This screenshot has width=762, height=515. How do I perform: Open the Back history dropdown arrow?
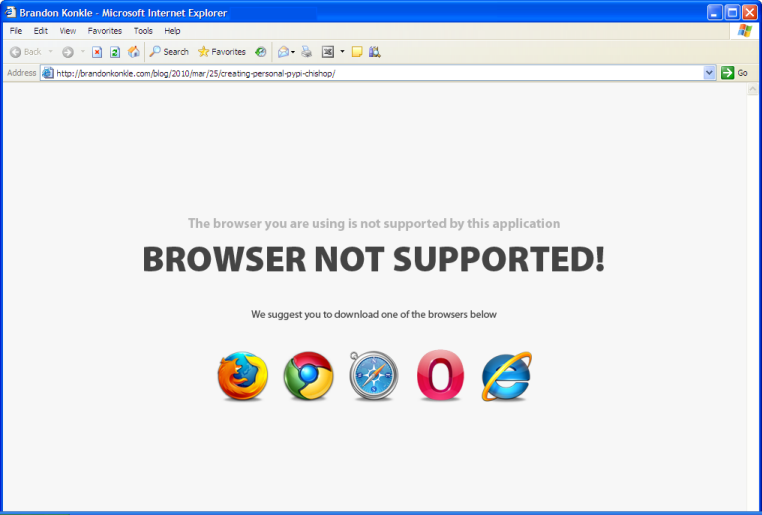tap(51, 52)
